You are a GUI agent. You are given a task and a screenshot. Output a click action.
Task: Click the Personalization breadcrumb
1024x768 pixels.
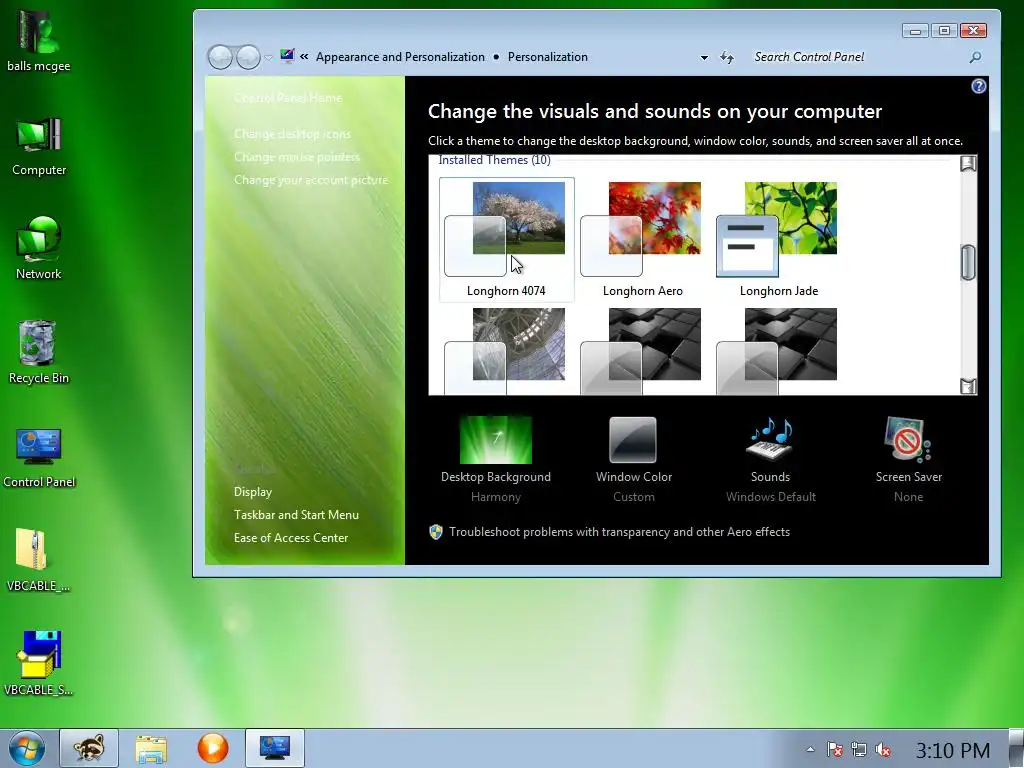548,57
